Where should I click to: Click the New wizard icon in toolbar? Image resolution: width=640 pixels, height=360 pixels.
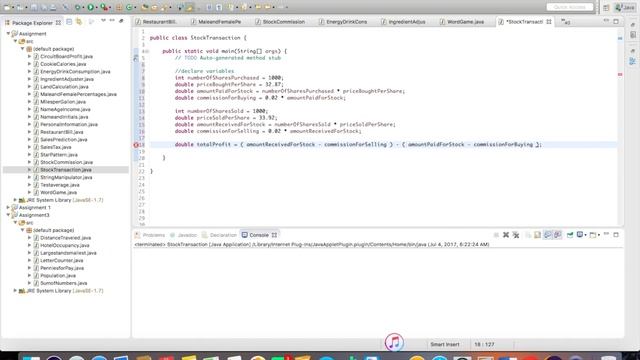click(x=8, y=7)
